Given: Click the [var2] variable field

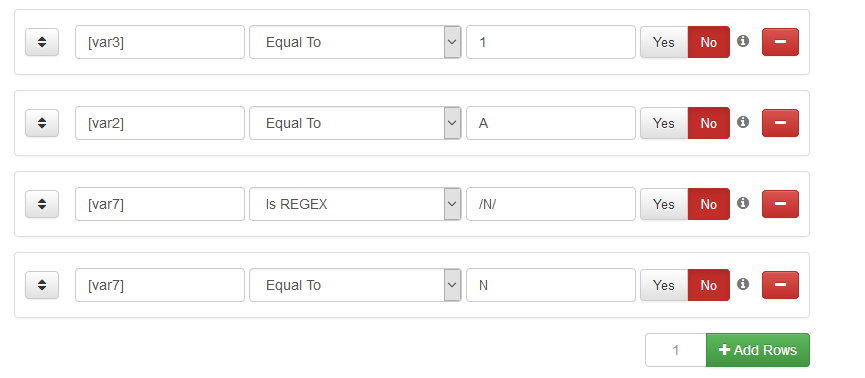Looking at the screenshot, I should 160,123.
